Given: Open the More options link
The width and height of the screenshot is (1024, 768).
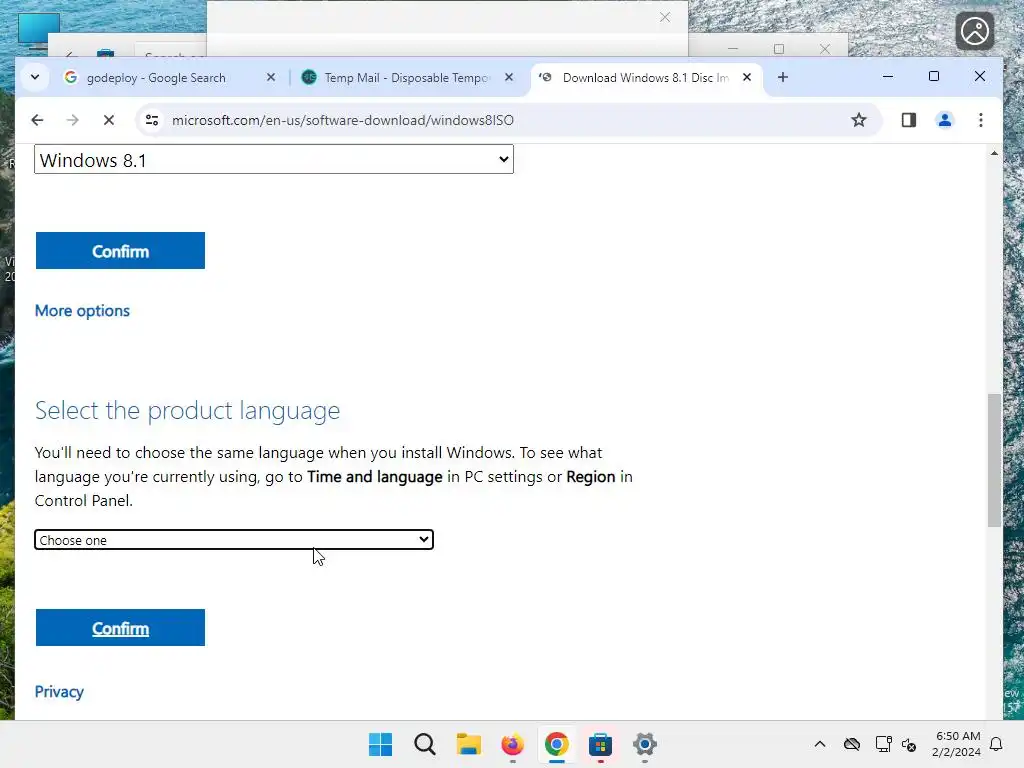Looking at the screenshot, I should pos(82,311).
